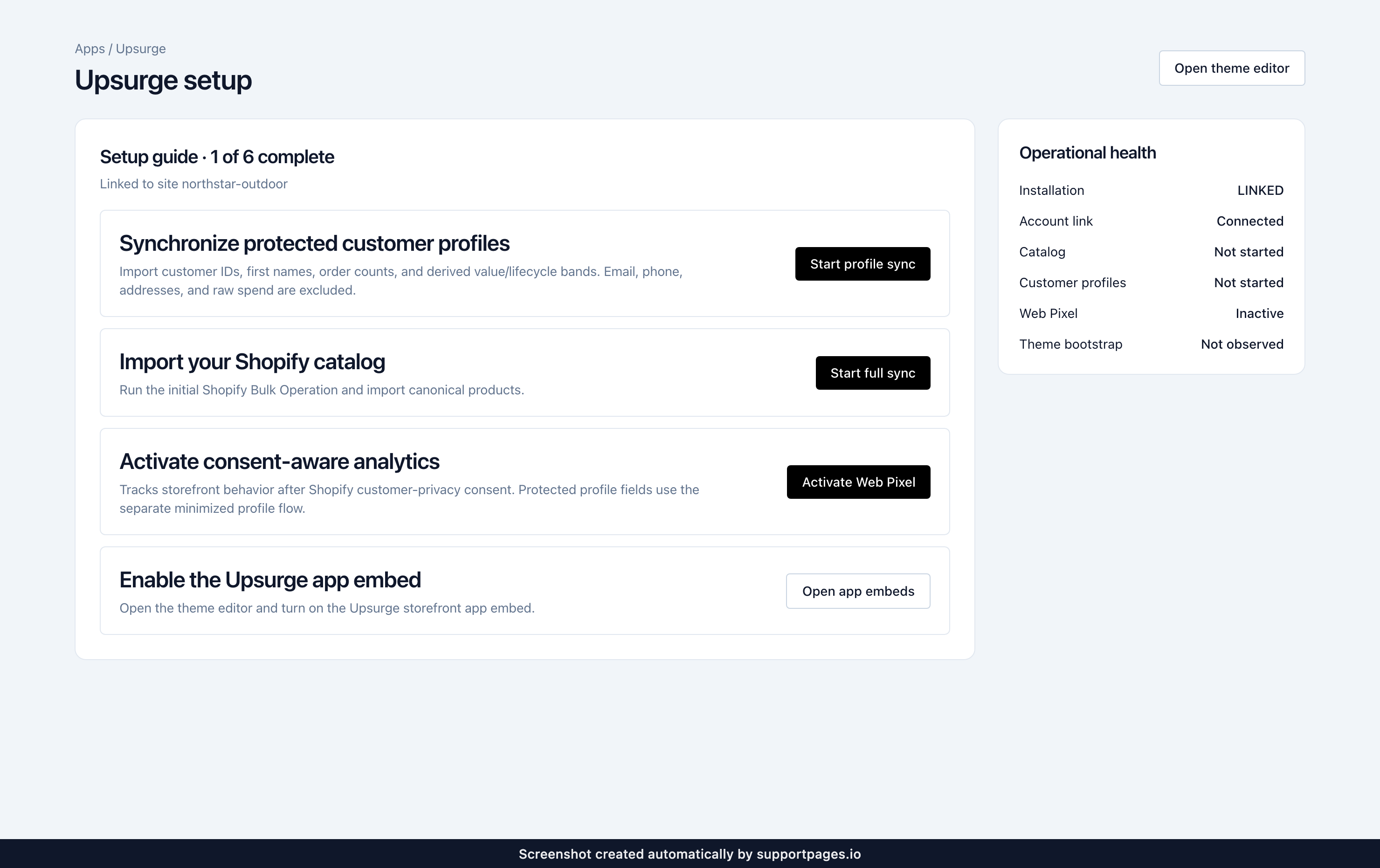This screenshot has width=1380, height=868.
Task: Click the Customer profiles health label
Action: click(x=1073, y=283)
